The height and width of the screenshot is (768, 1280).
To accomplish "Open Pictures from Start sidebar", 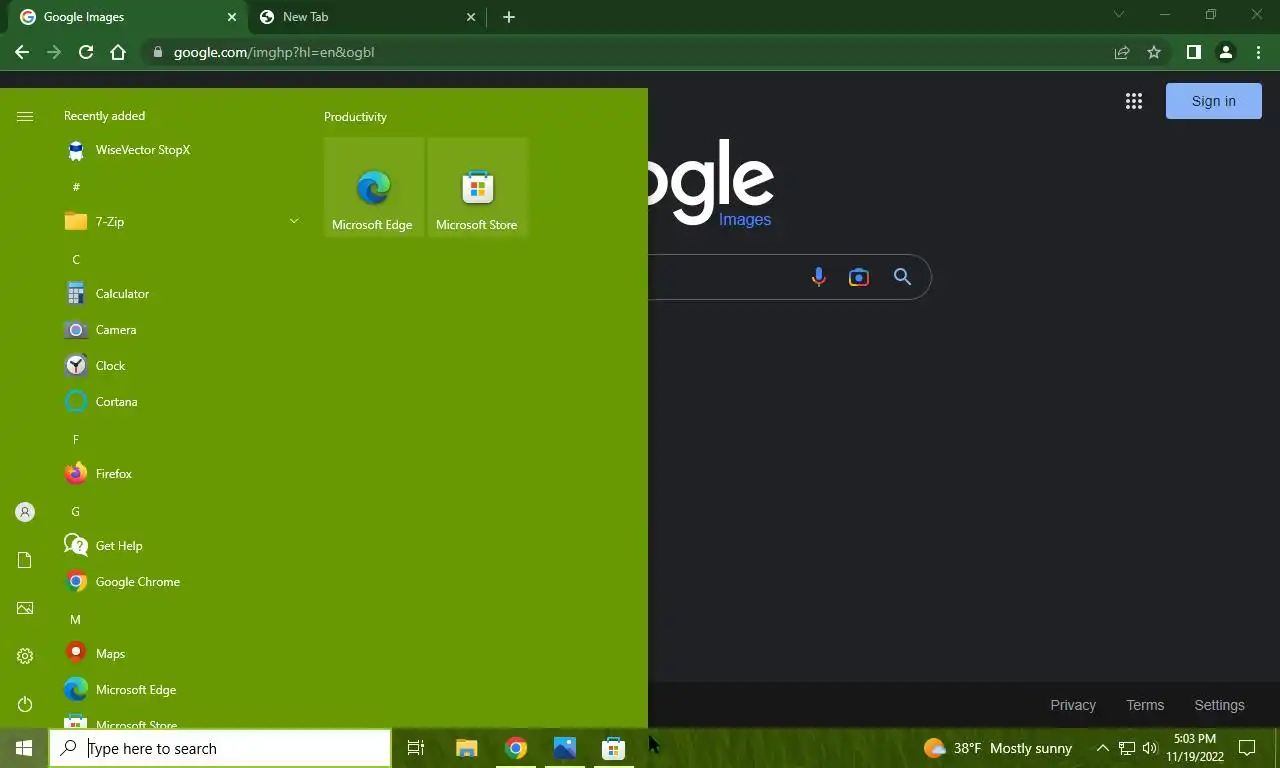I will coord(25,608).
